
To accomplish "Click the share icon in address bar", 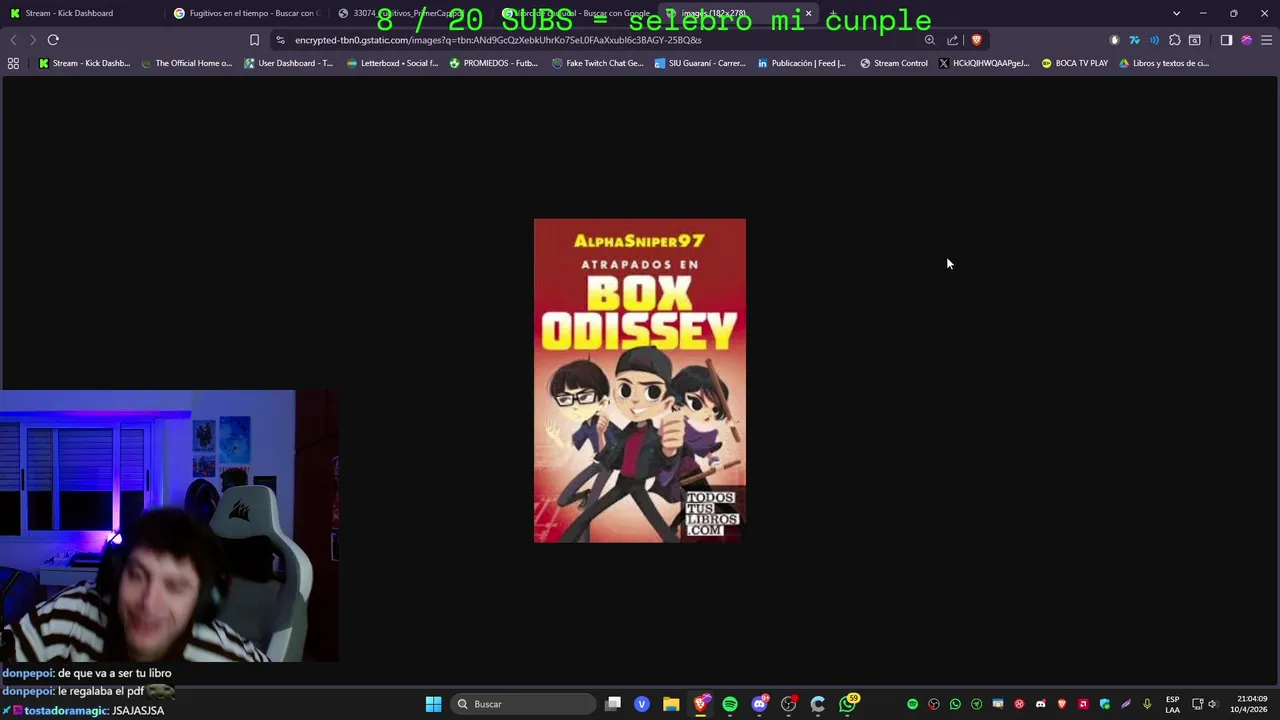I will click(952, 40).
